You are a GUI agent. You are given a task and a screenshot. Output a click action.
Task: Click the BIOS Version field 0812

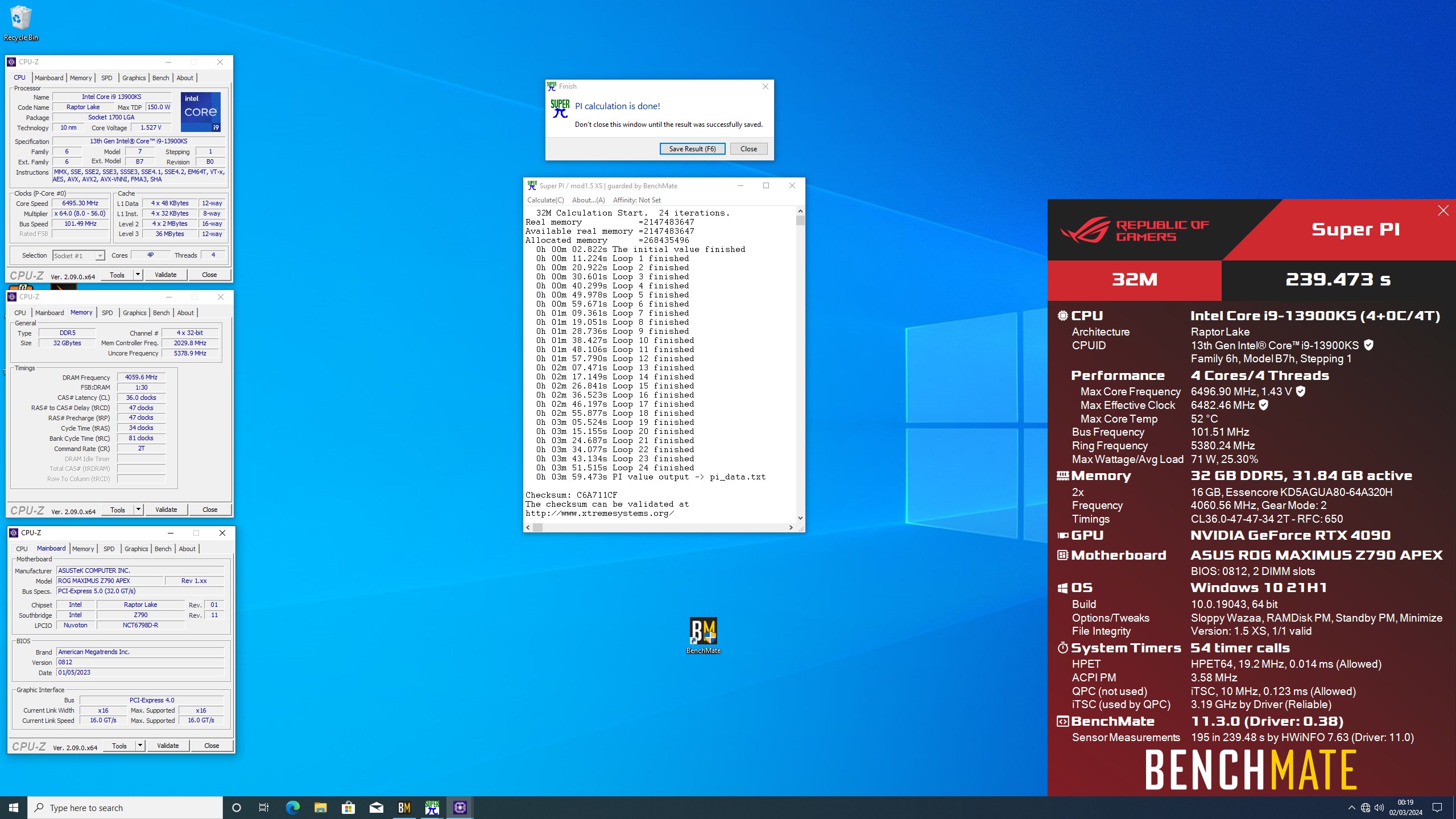coord(140,662)
